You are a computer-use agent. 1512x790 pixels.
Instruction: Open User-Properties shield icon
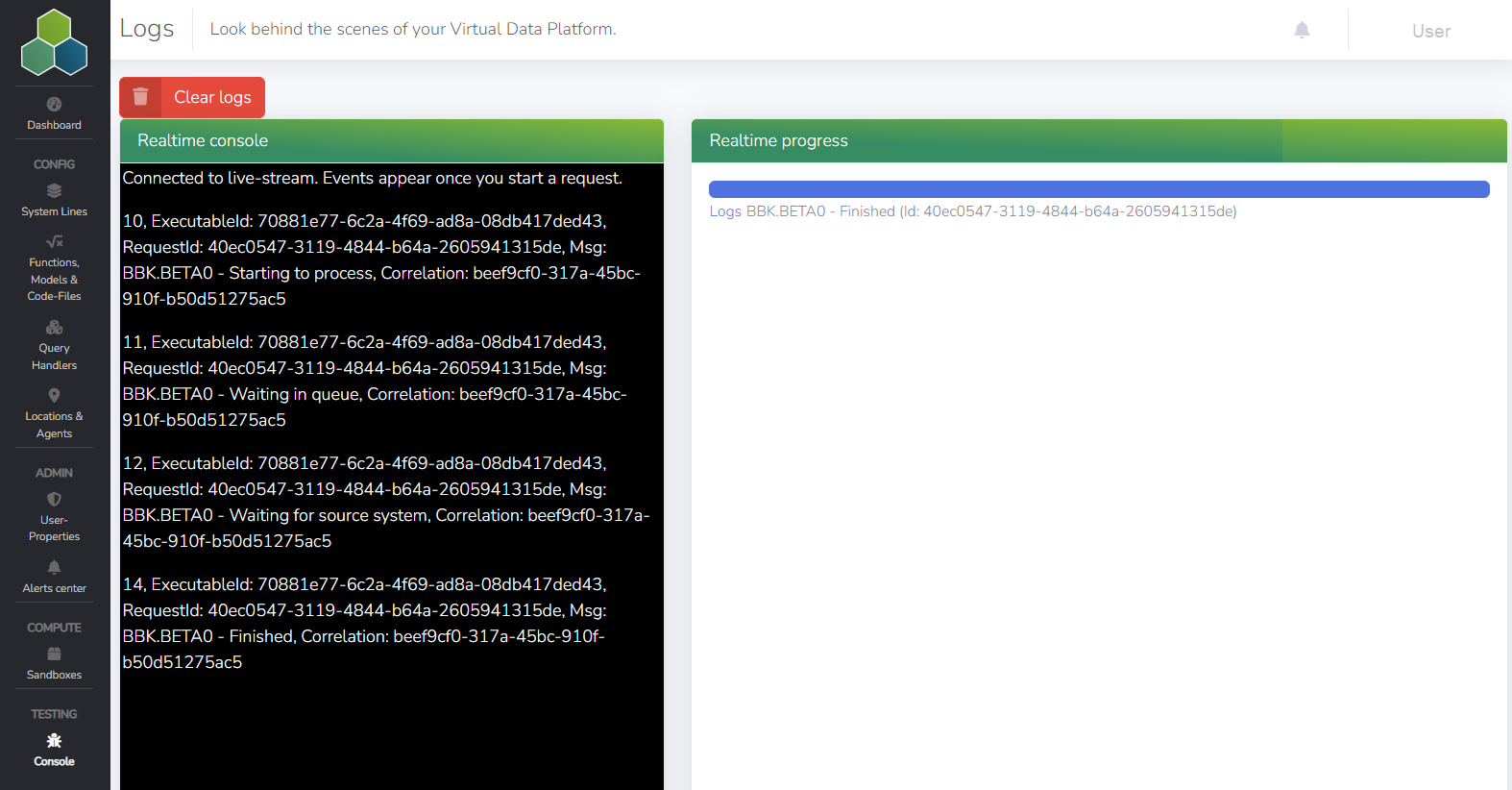click(x=54, y=499)
